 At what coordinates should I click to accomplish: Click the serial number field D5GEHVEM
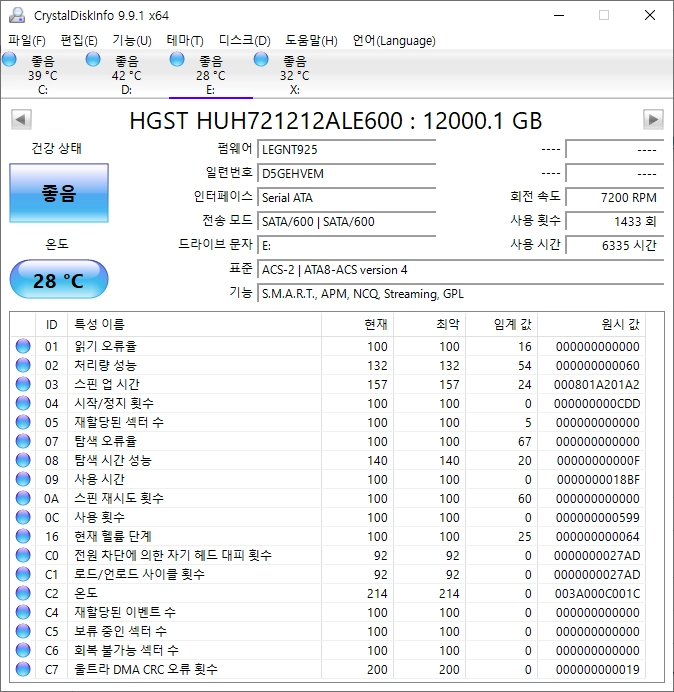346,173
